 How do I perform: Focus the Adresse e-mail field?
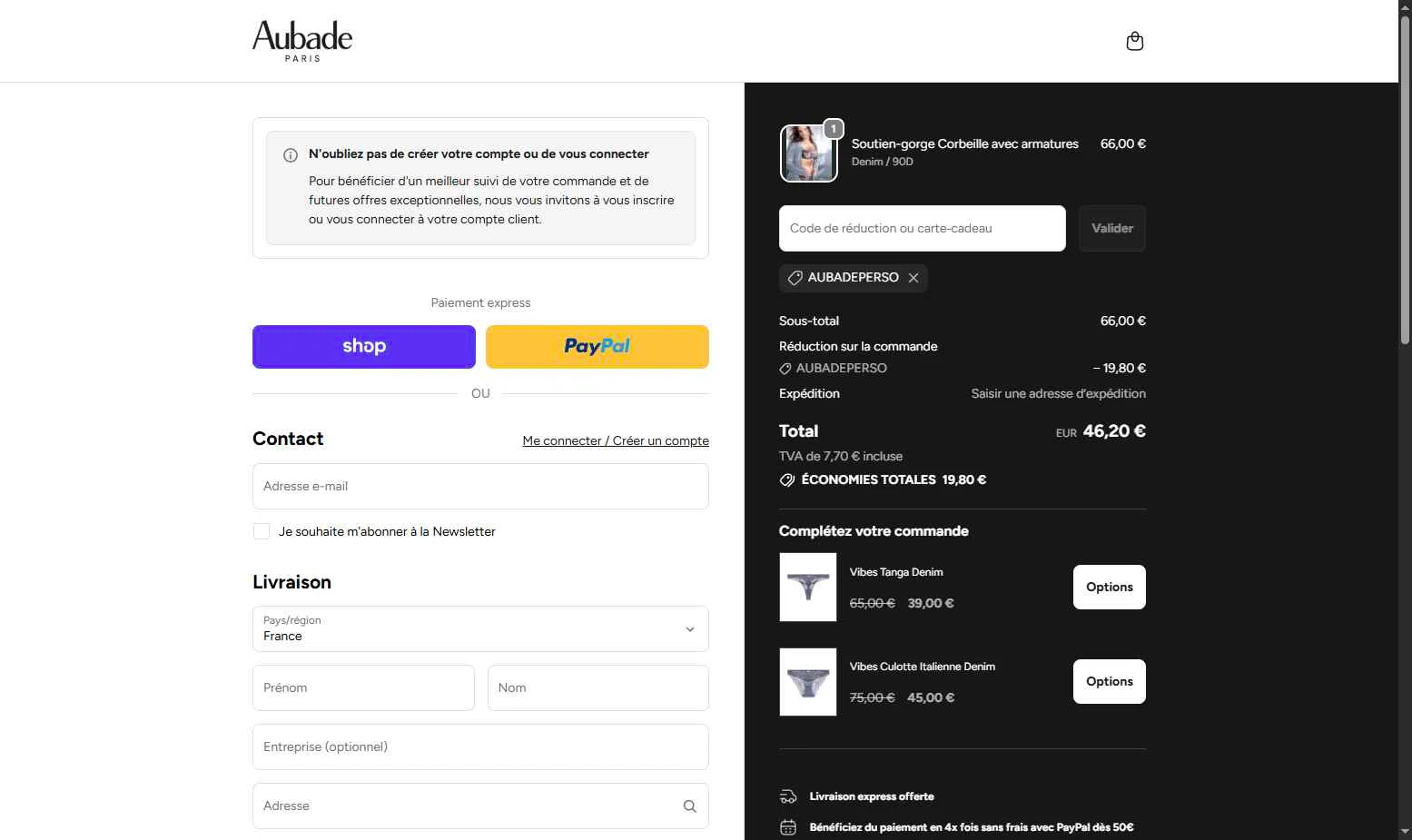[480, 486]
